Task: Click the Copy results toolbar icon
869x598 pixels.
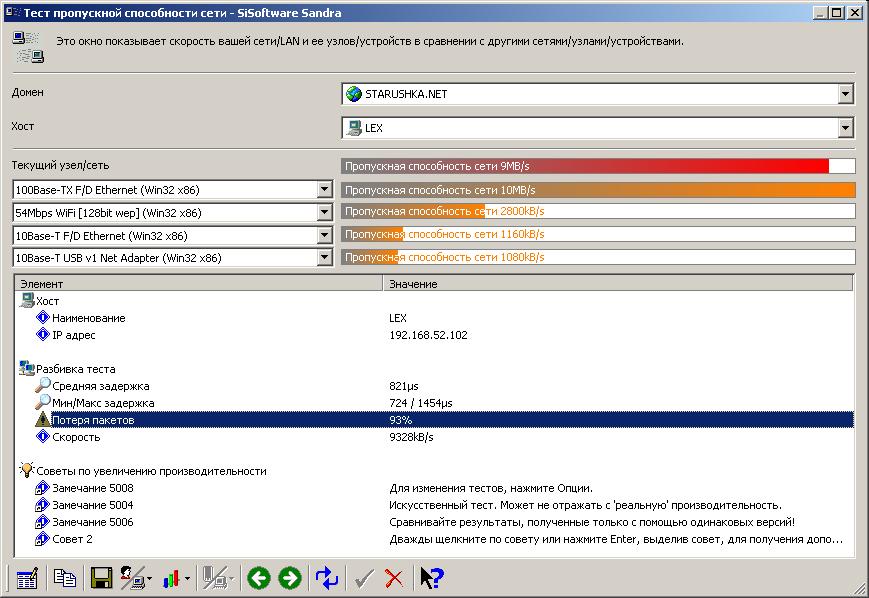Action: [65, 578]
